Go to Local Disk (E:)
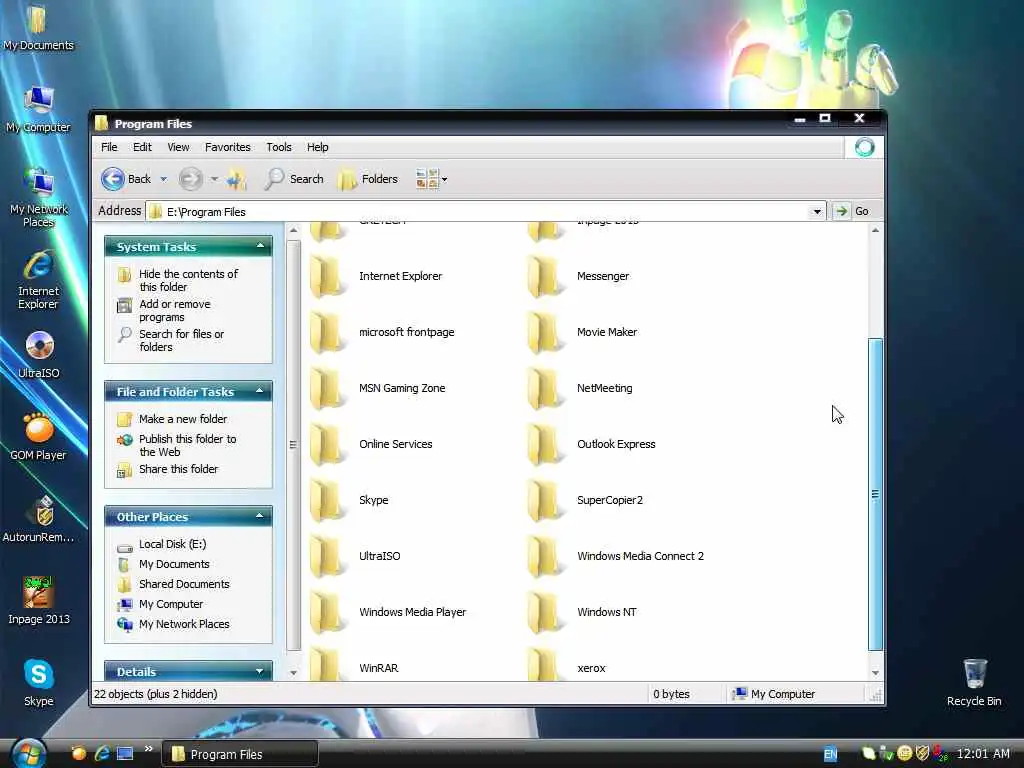The image size is (1024, 768). click(172, 544)
